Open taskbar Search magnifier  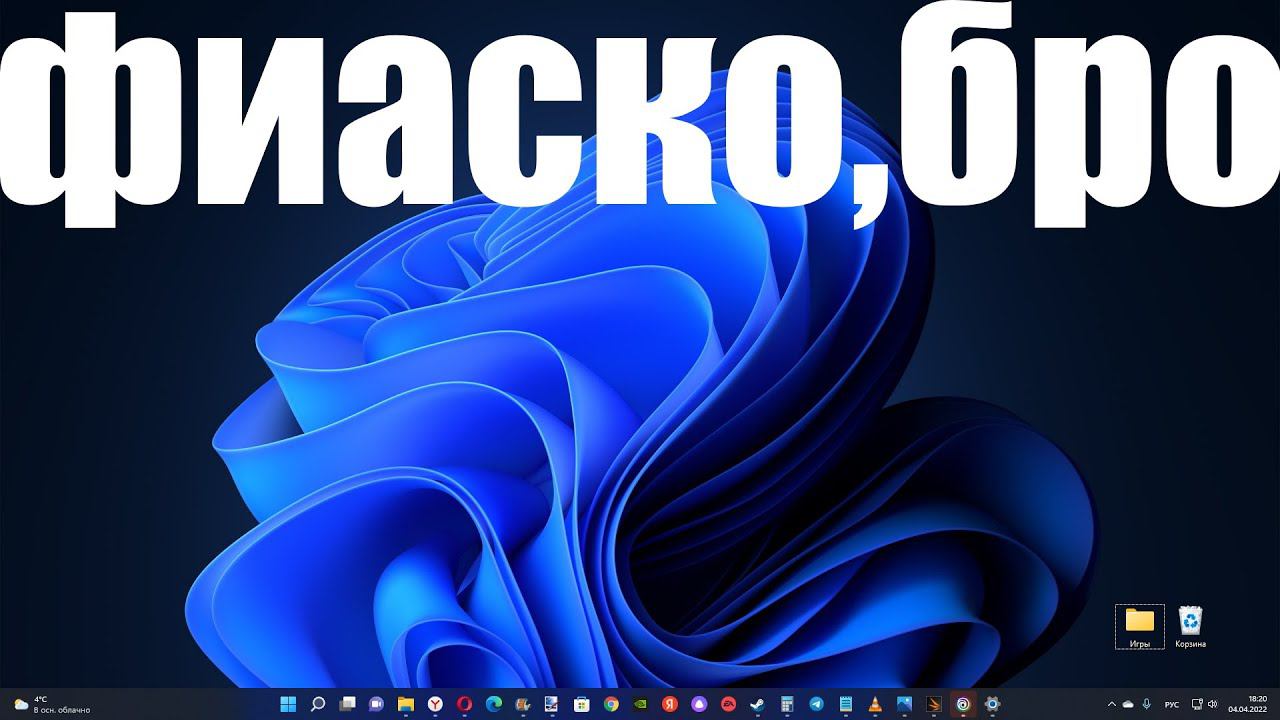click(x=318, y=704)
